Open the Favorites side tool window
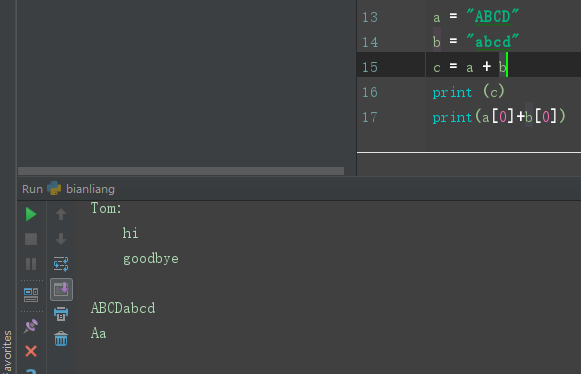The width and height of the screenshot is (581, 374). pos(7,352)
